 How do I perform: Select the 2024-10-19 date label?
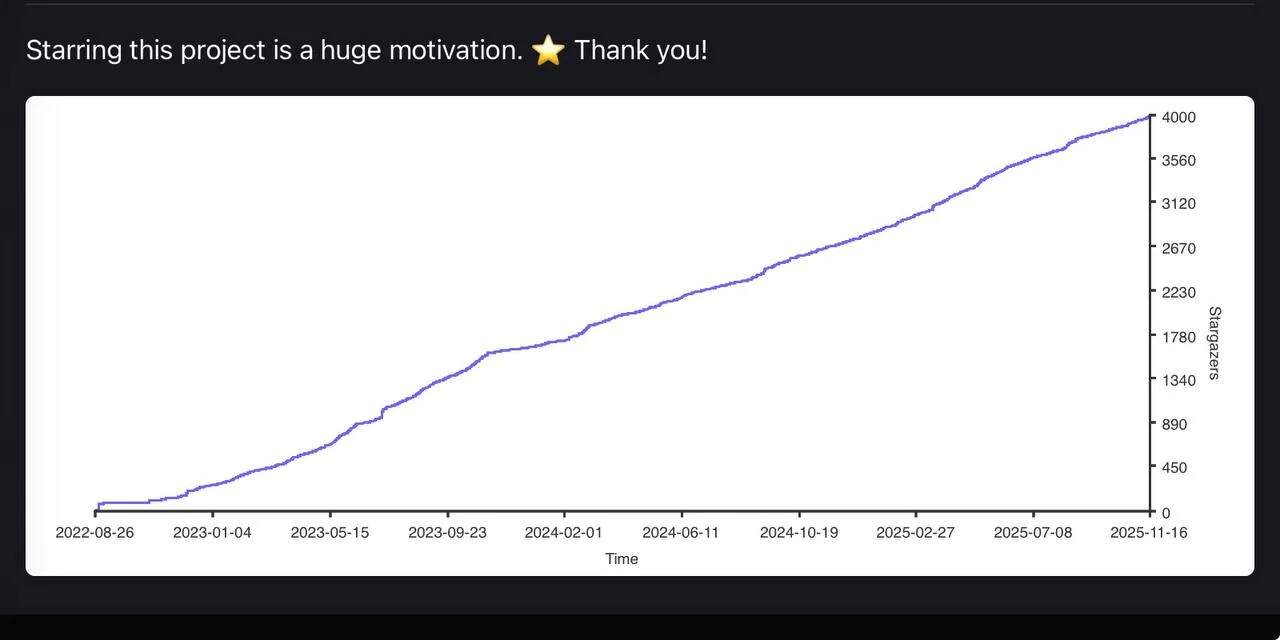pyautogui.click(x=799, y=532)
